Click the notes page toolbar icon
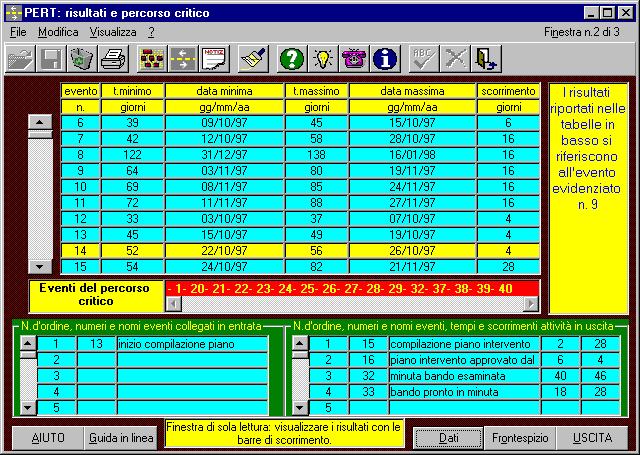 (213, 59)
